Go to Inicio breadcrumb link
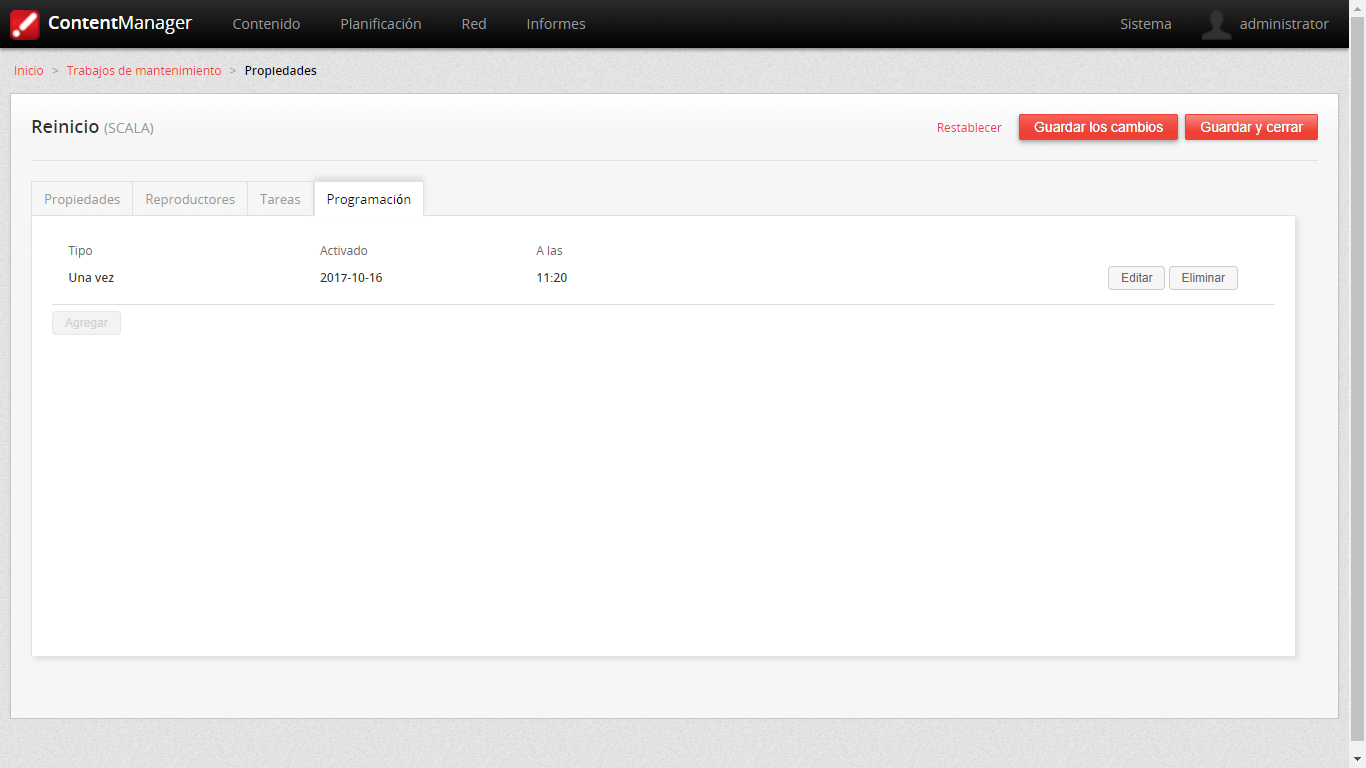The width and height of the screenshot is (1366, 768). tap(29, 71)
